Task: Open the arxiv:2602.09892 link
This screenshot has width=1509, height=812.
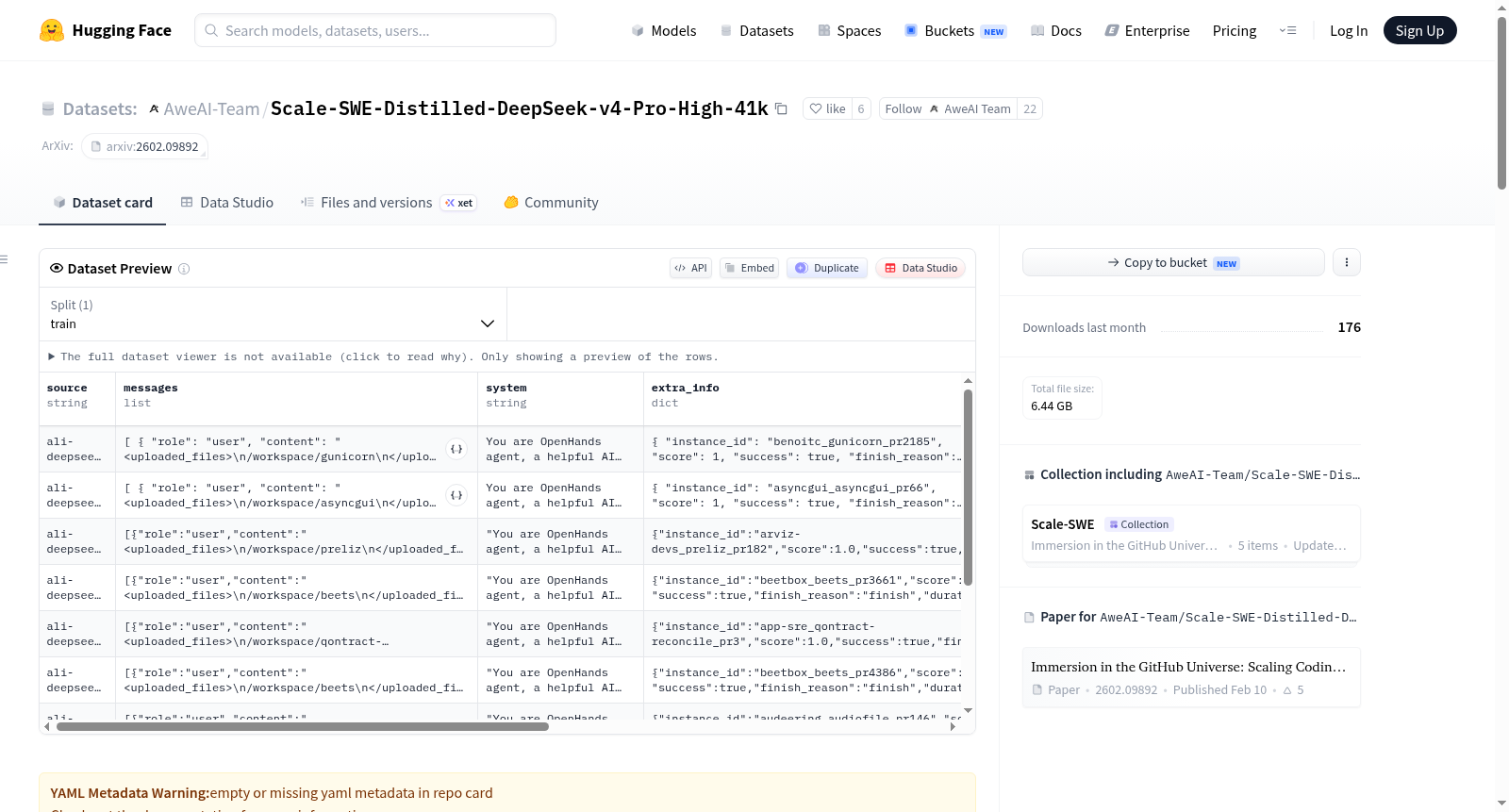Action: click(144, 146)
